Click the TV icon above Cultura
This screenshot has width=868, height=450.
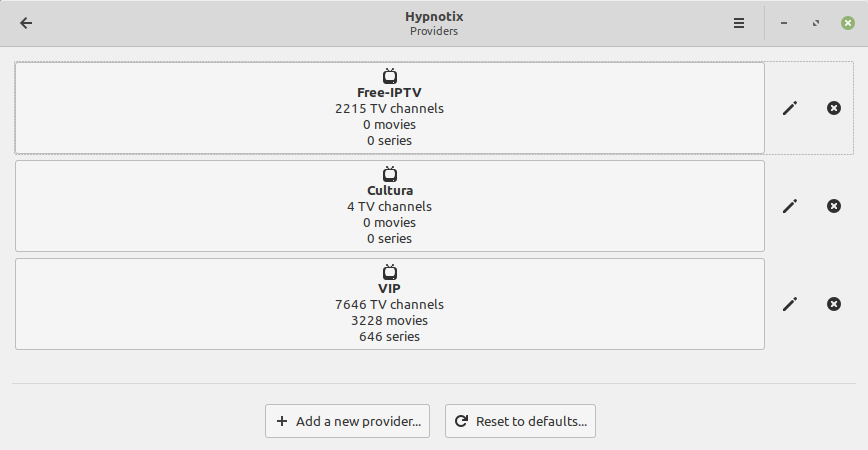(390, 174)
